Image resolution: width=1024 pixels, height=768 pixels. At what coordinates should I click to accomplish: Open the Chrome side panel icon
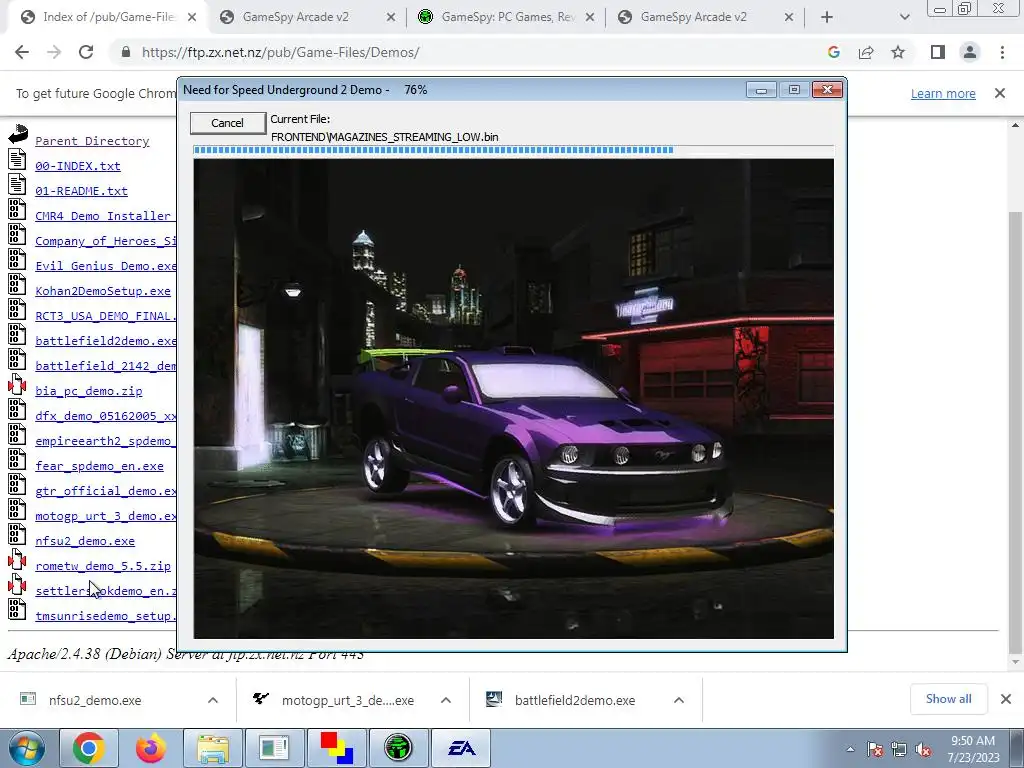pyautogui.click(x=938, y=52)
